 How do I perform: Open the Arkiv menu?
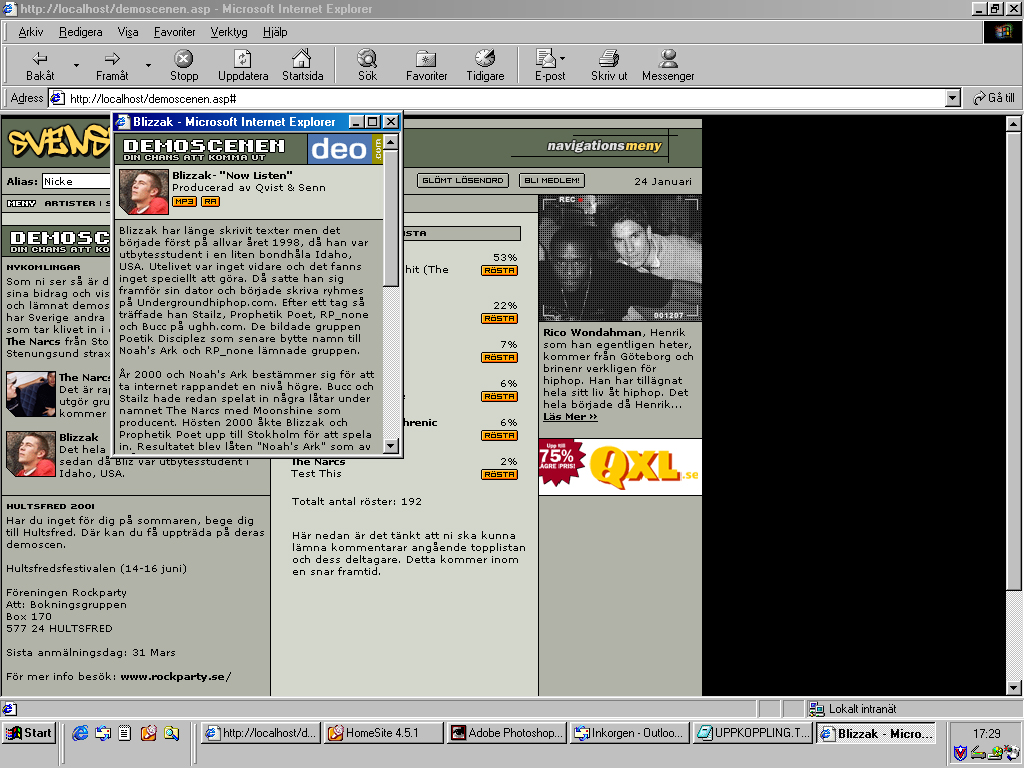(31, 32)
